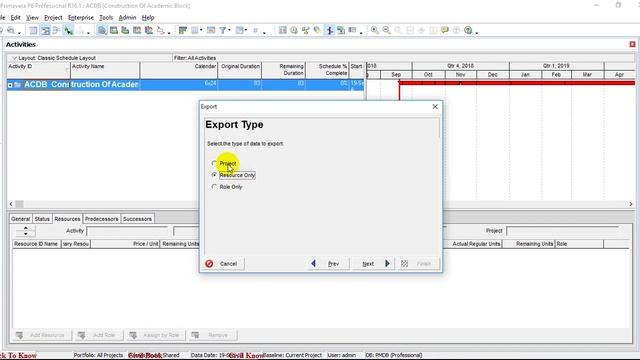Switch to the Status tab

(42, 219)
